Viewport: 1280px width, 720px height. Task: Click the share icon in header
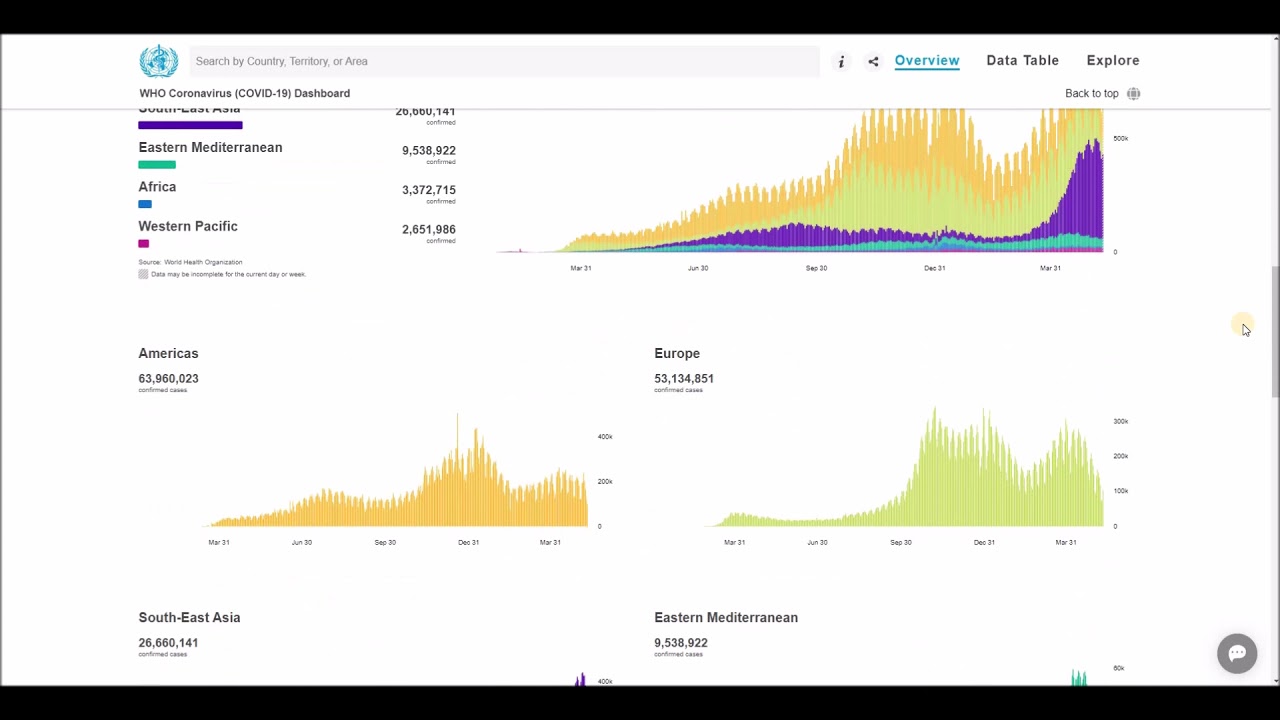point(873,61)
